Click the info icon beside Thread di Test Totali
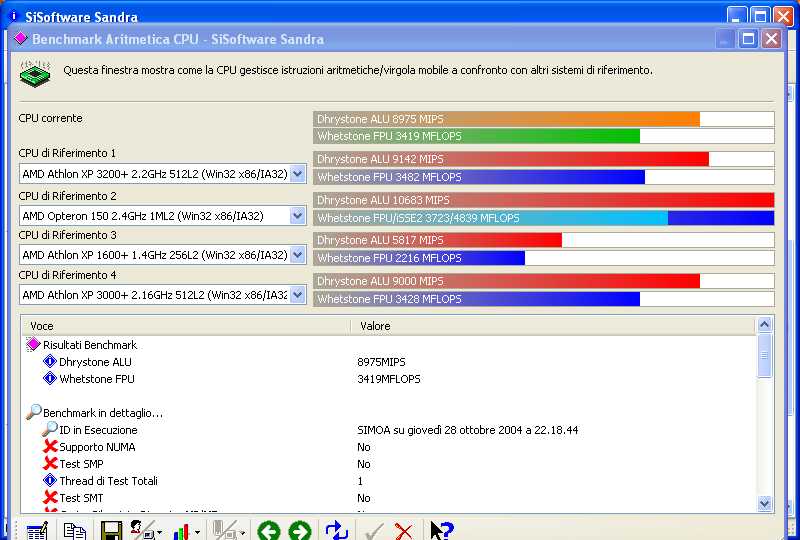This screenshot has height=540, width=800. (x=49, y=480)
